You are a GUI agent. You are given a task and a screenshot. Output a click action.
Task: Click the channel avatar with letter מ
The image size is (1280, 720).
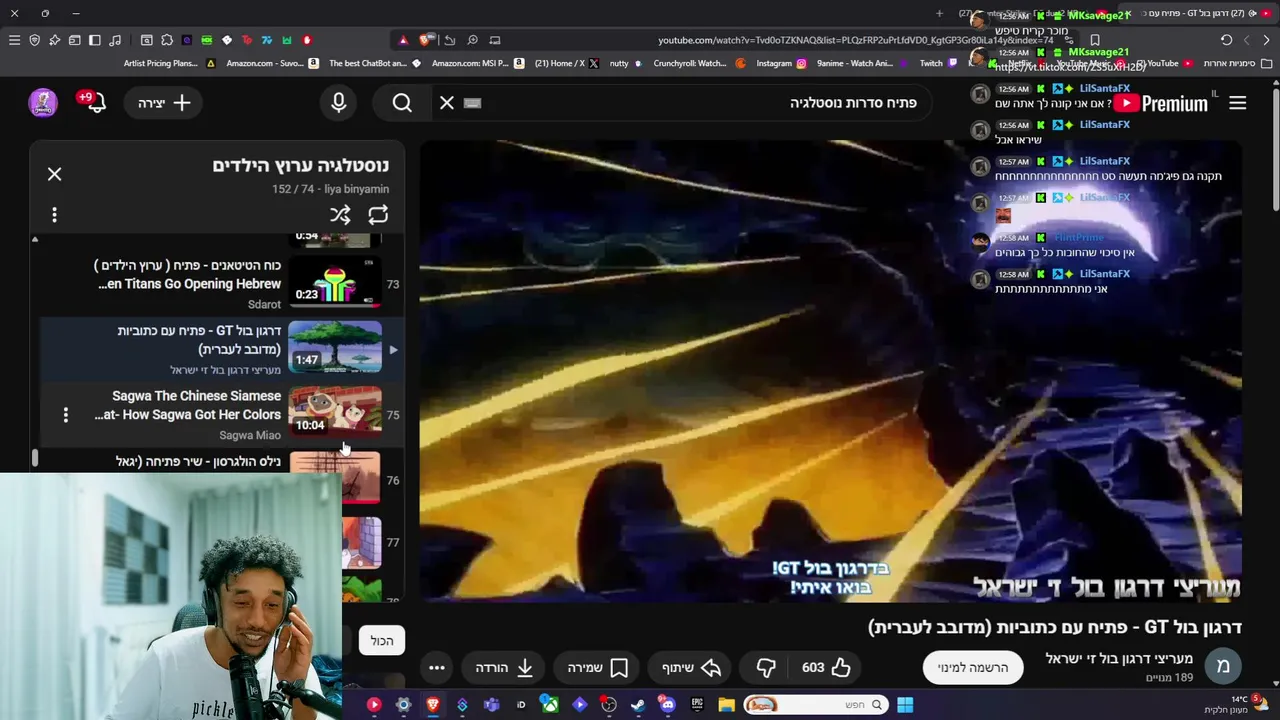point(1223,666)
